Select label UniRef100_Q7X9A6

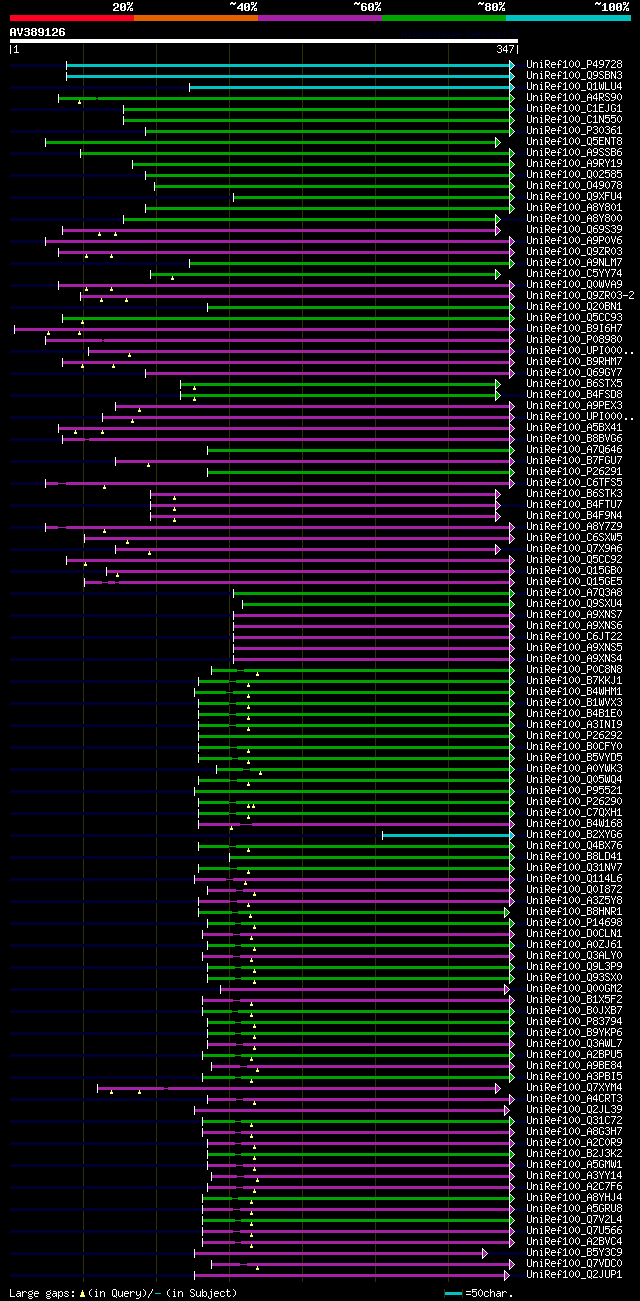[574, 549]
